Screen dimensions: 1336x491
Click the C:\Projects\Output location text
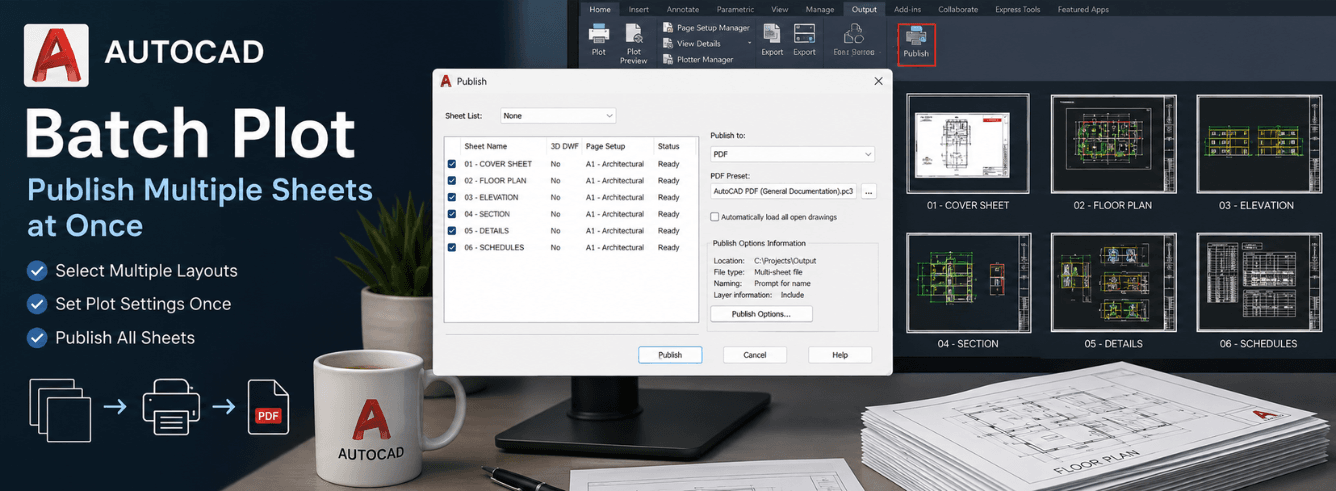tap(785, 261)
